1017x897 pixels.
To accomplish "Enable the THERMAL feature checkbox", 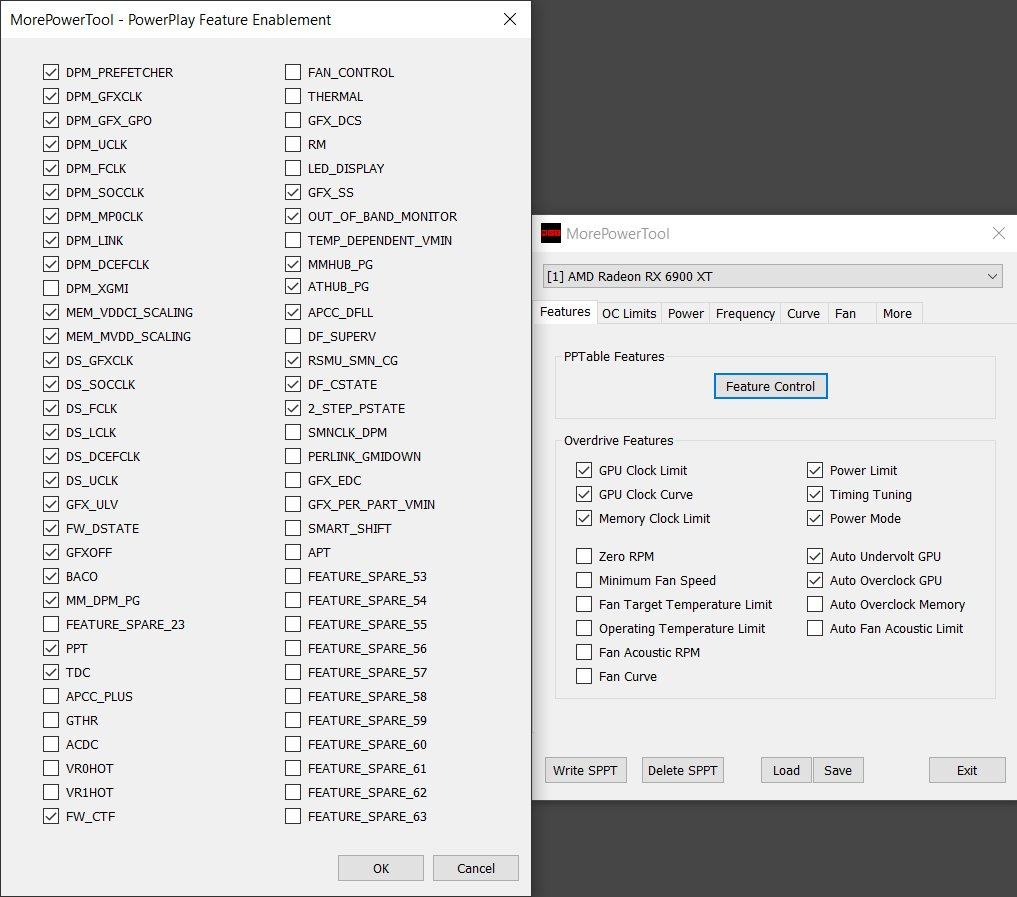I will pos(293,96).
